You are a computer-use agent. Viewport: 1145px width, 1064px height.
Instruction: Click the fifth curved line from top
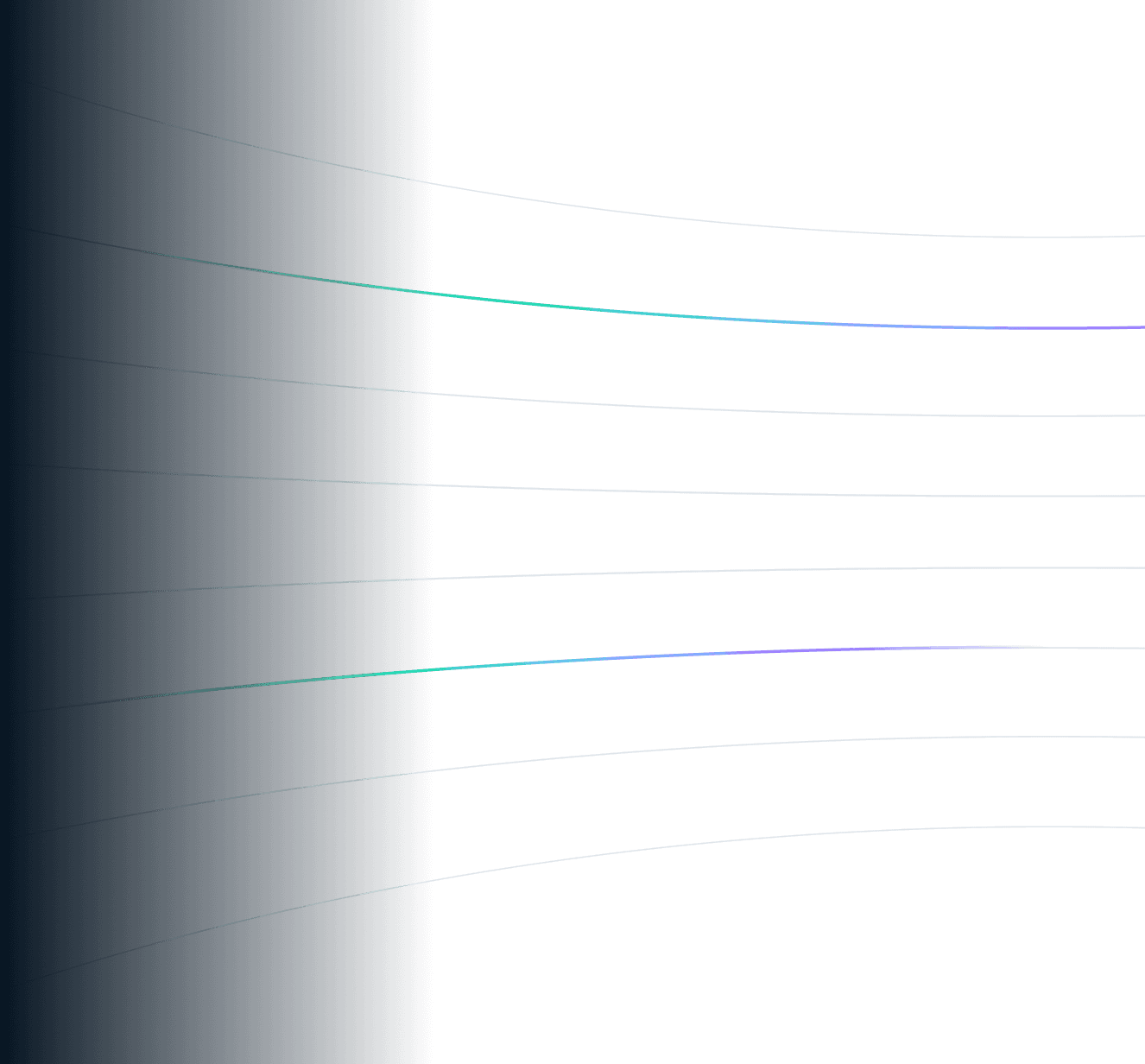691,572
